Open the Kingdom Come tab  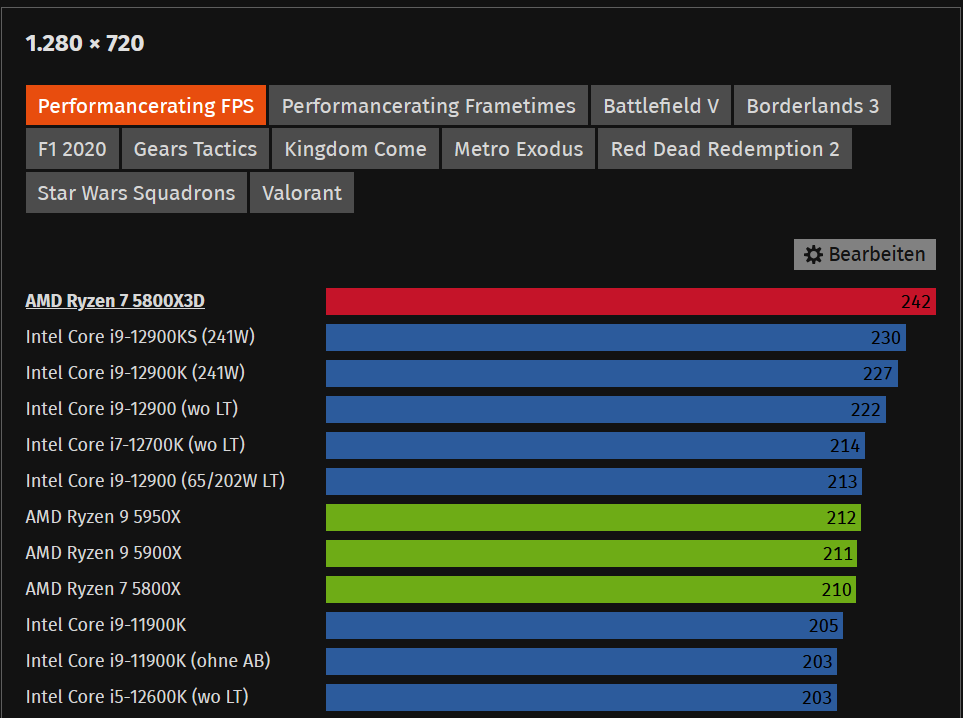[356, 149]
